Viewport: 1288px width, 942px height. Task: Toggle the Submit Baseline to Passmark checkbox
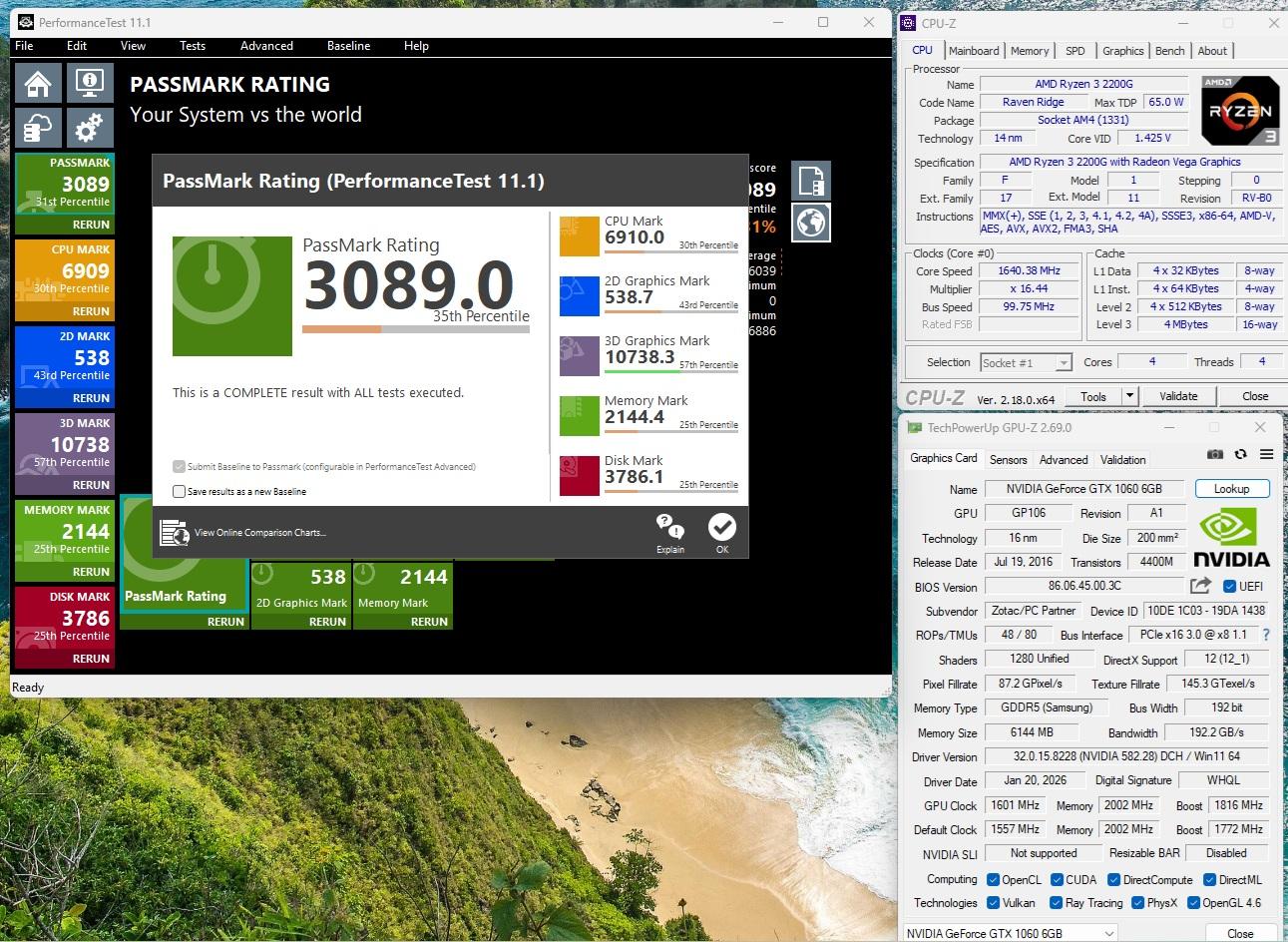(x=180, y=466)
